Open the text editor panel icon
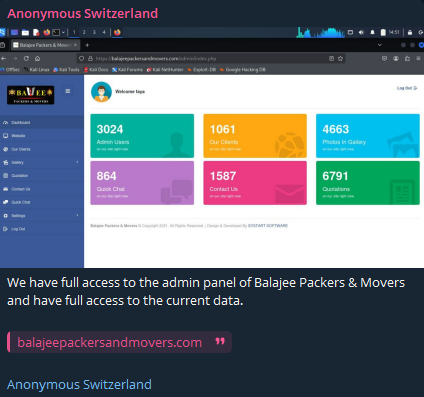424x397 pixels. [36, 32]
